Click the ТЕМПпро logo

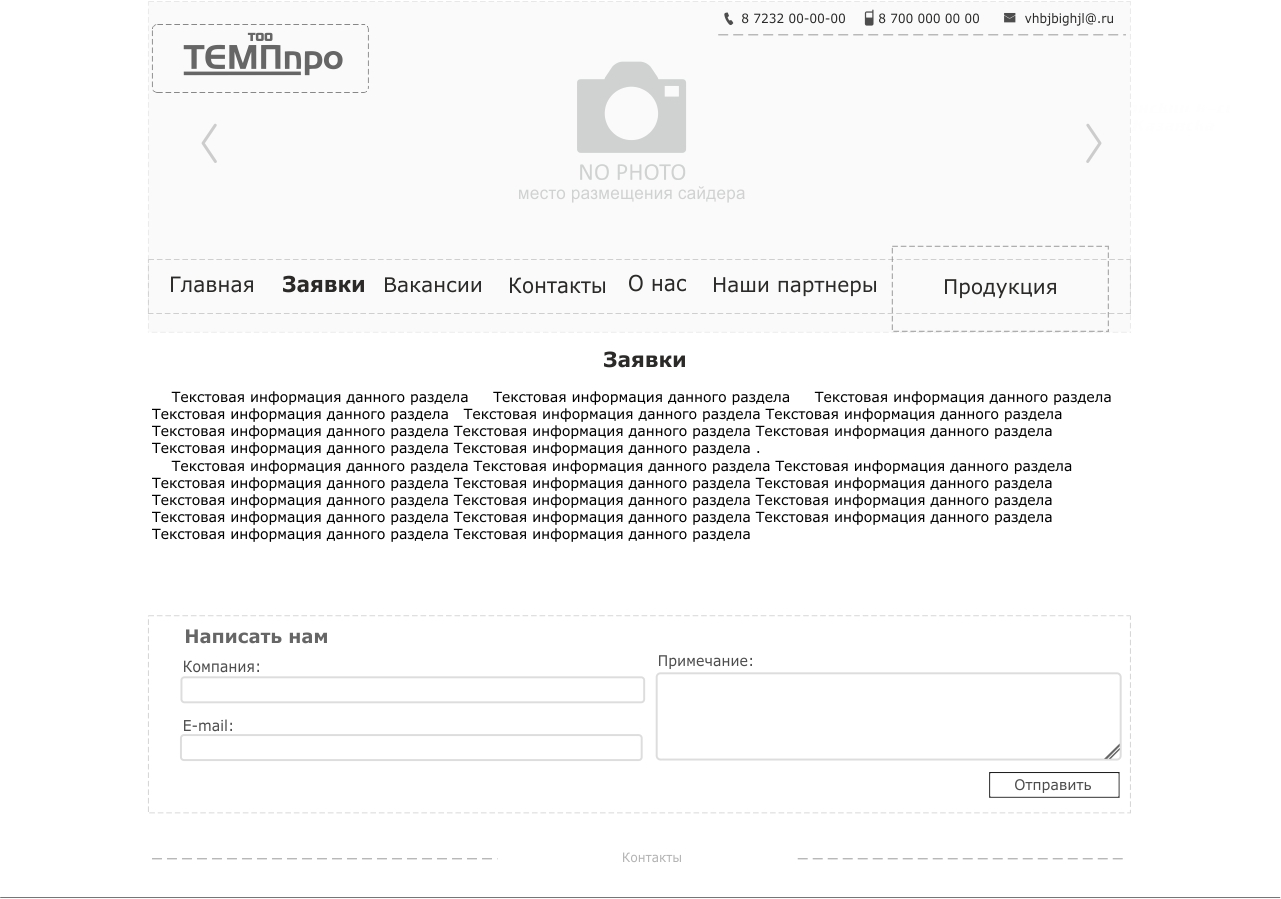(x=261, y=58)
